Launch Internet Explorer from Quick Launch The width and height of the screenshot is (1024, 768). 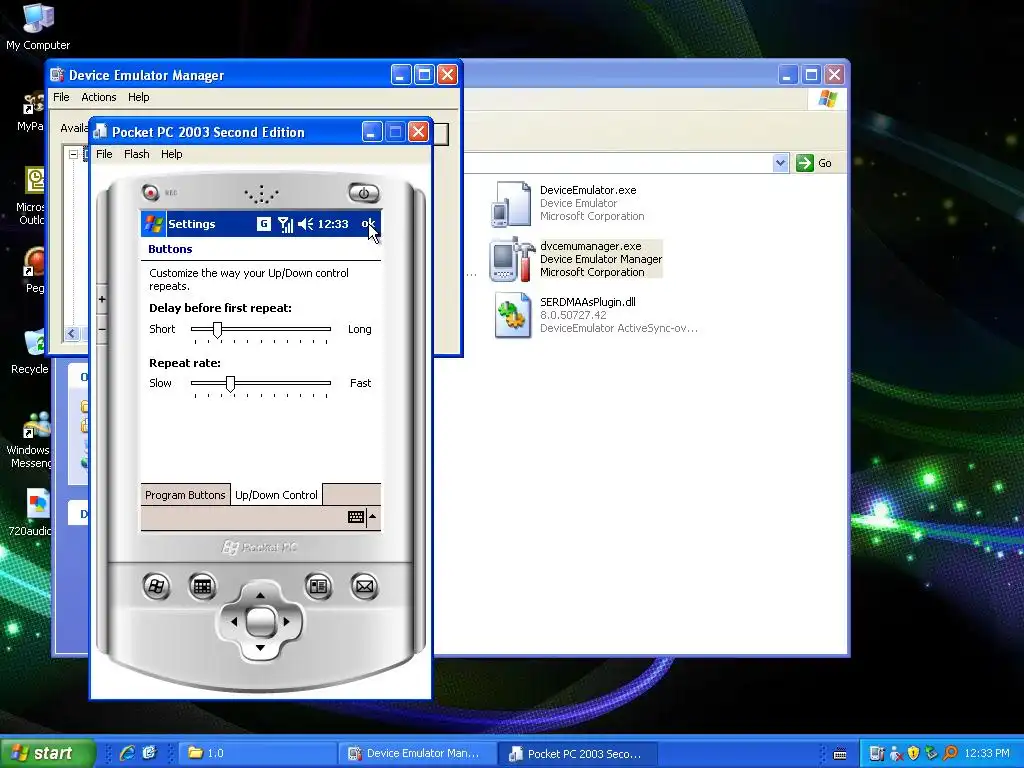[x=127, y=753]
